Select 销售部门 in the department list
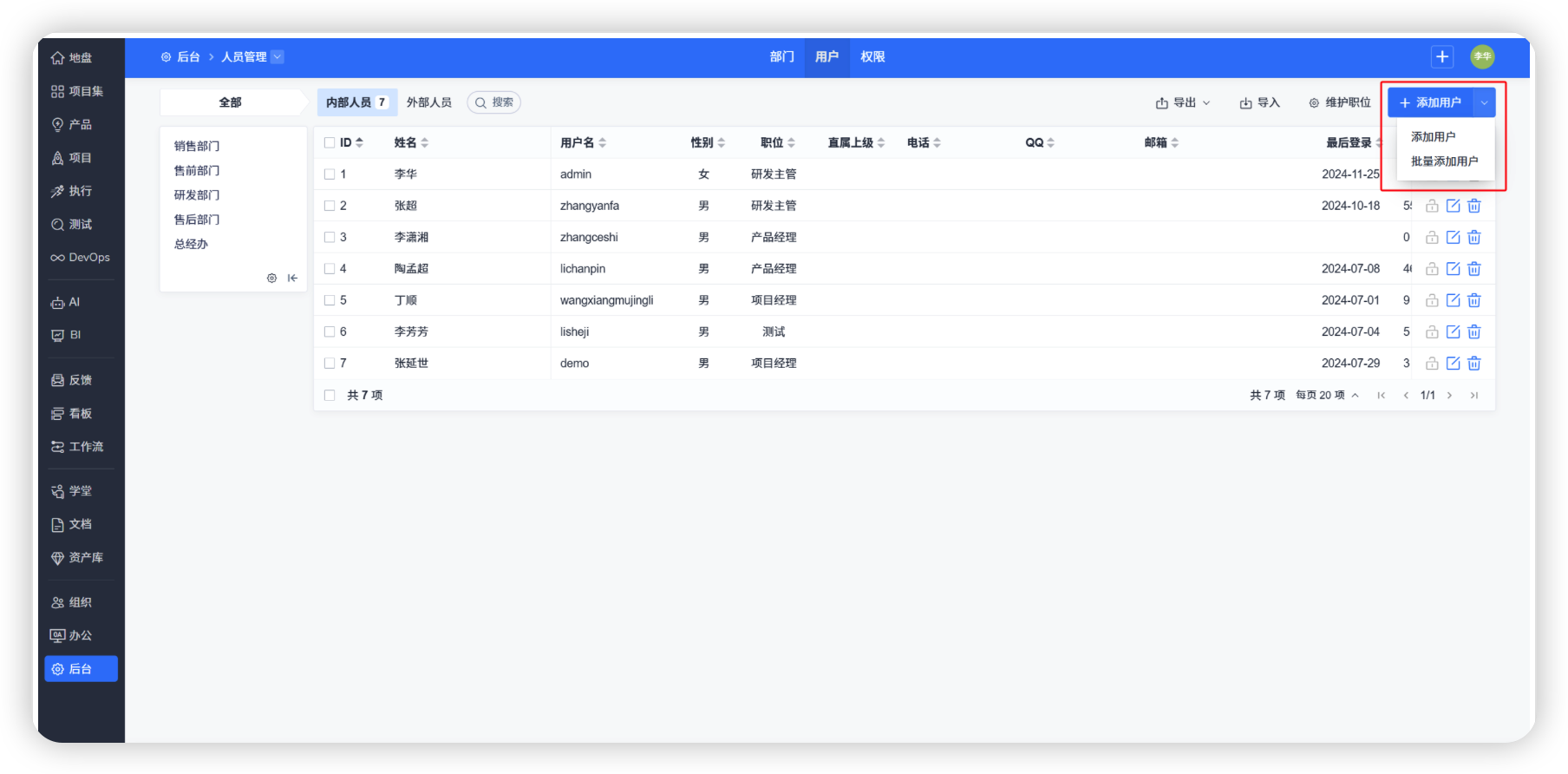Viewport: 1568px width, 774px height. (197, 146)
